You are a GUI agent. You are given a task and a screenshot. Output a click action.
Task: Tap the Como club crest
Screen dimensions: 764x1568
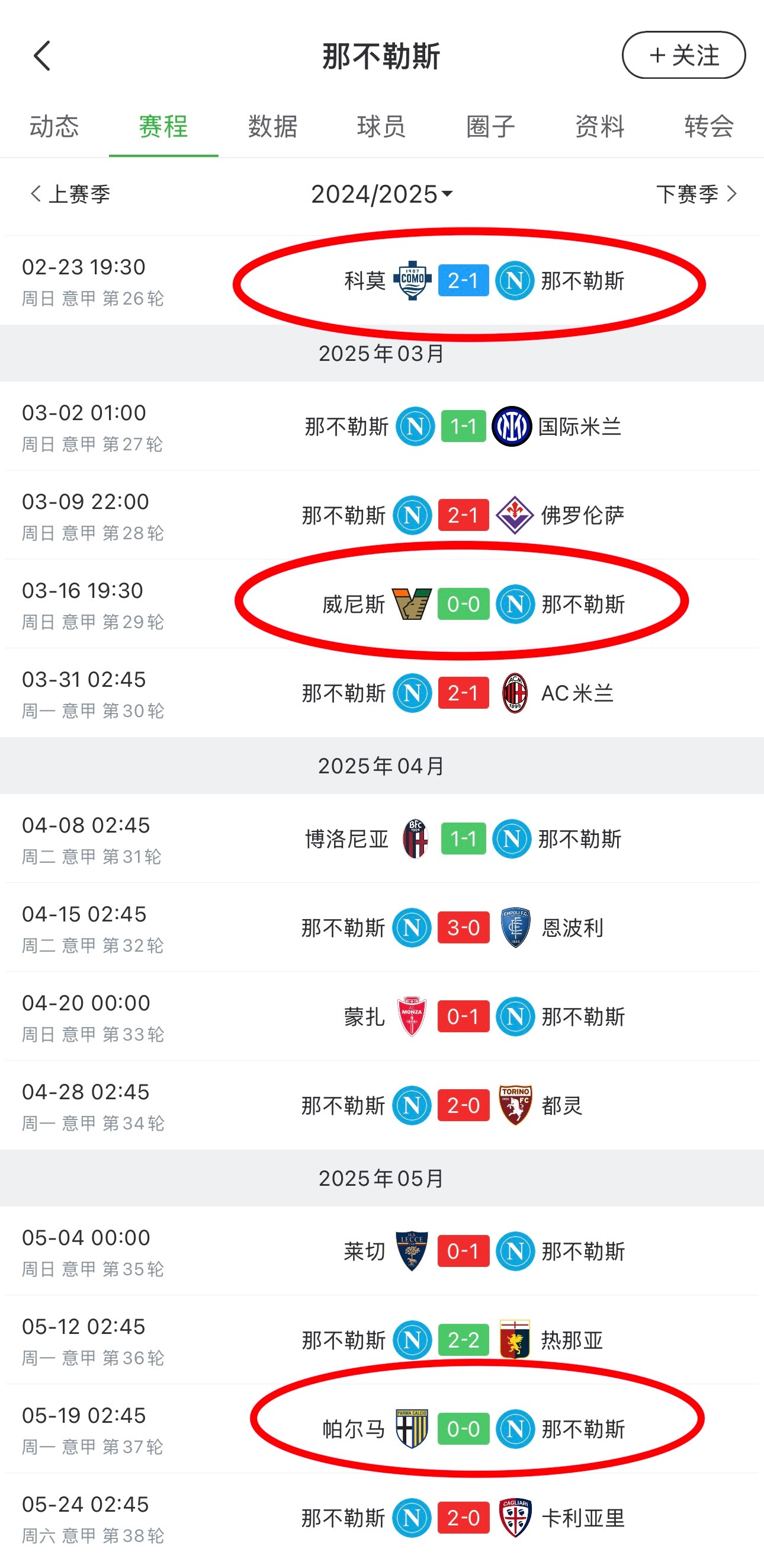(x=412, y=281)
